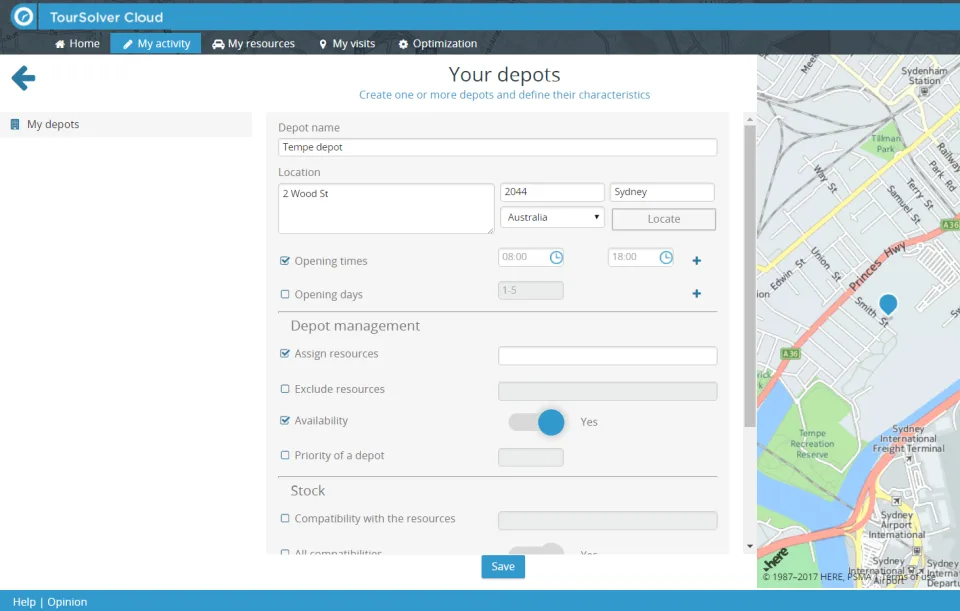
Task: Click the building icon beside My depots
Action: (15, 124)
